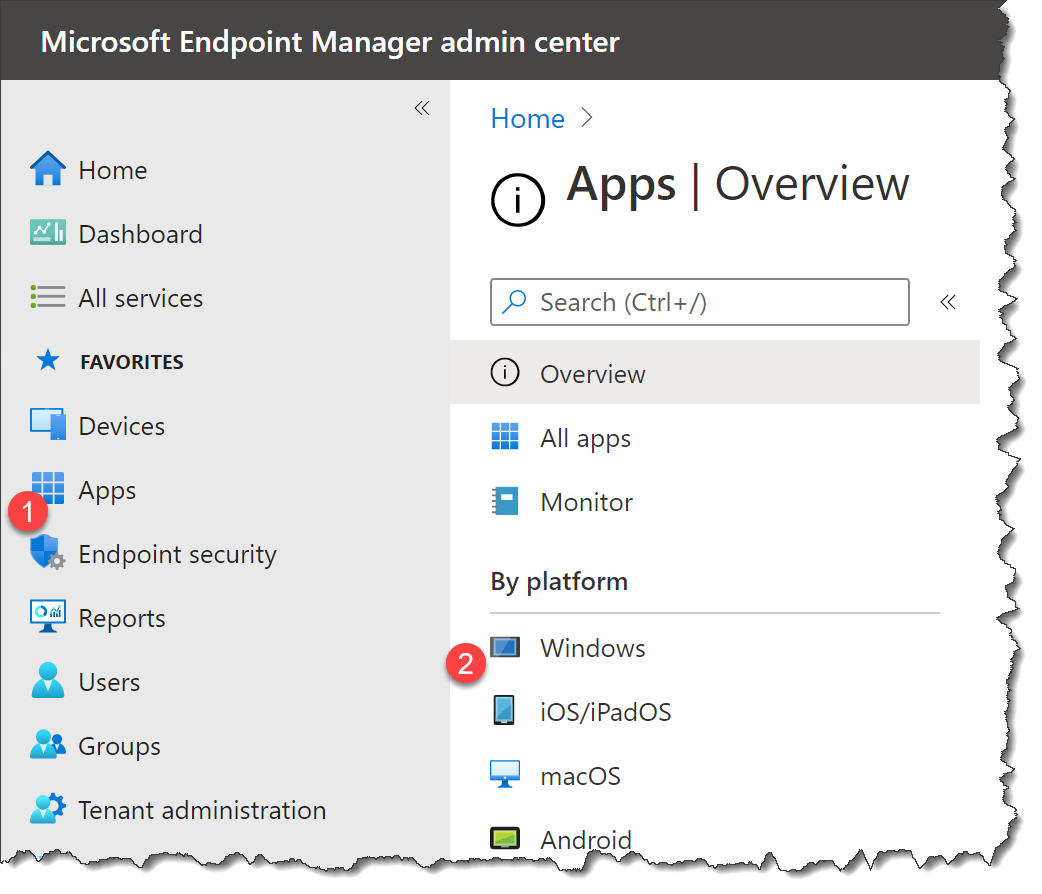Click the Home house icon in sidebar

pos(48,170)
